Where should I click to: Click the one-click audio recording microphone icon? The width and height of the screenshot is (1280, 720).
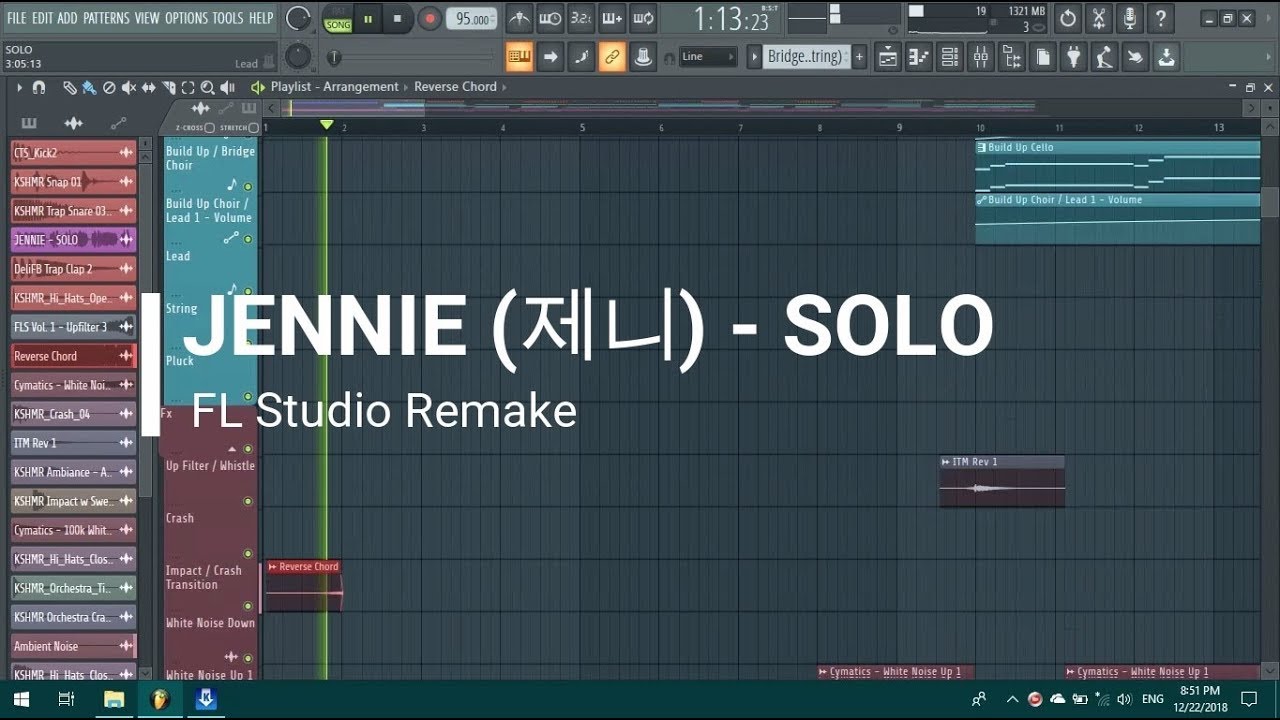(1130, 18)
